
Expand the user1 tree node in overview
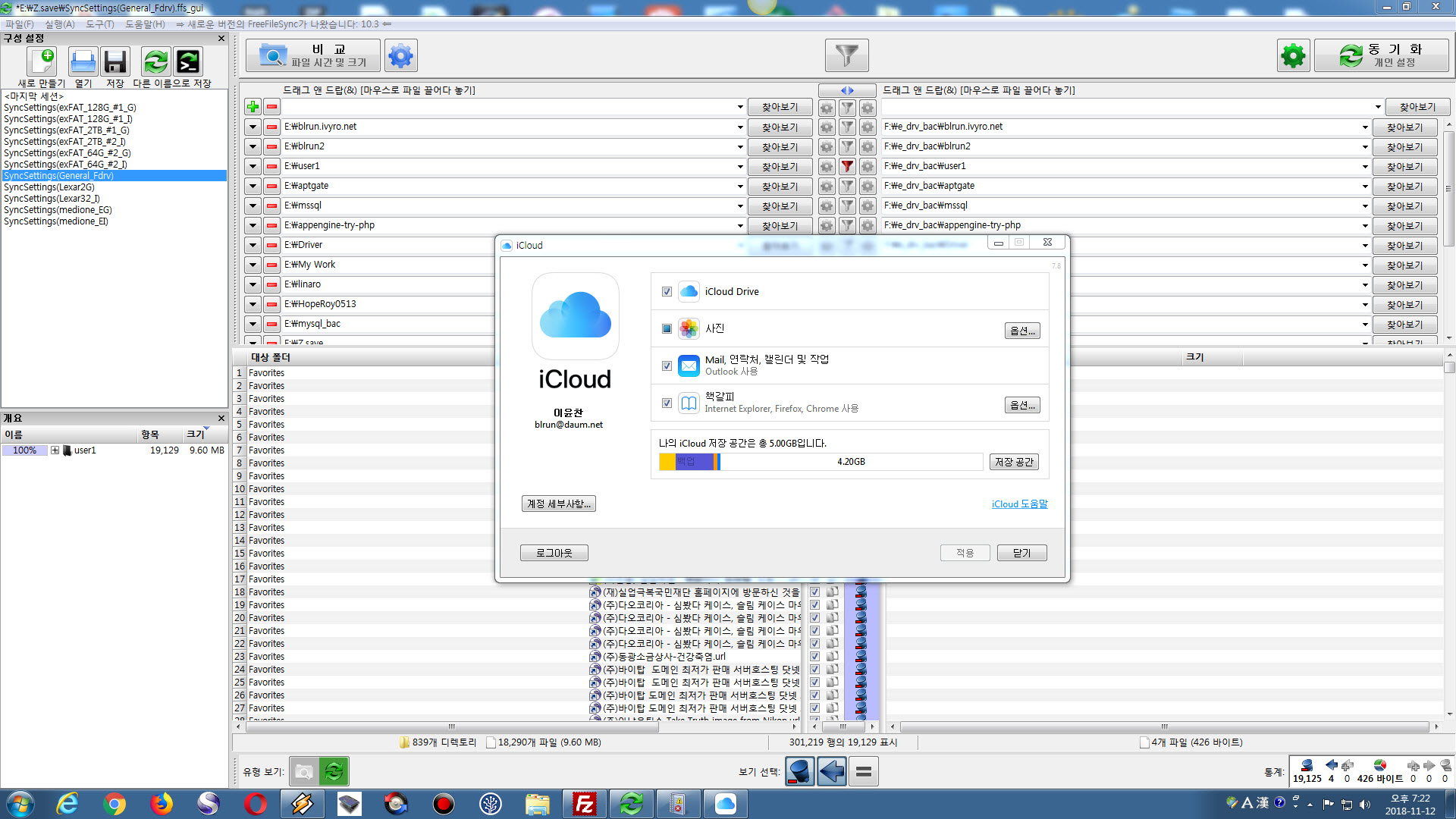point(55,450)
